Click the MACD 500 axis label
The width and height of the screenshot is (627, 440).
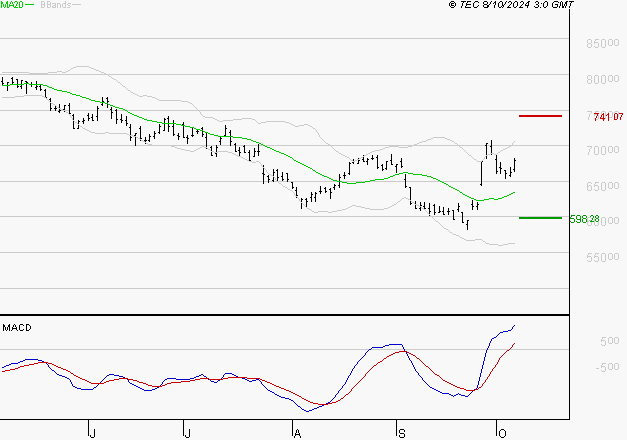(610, 341)
